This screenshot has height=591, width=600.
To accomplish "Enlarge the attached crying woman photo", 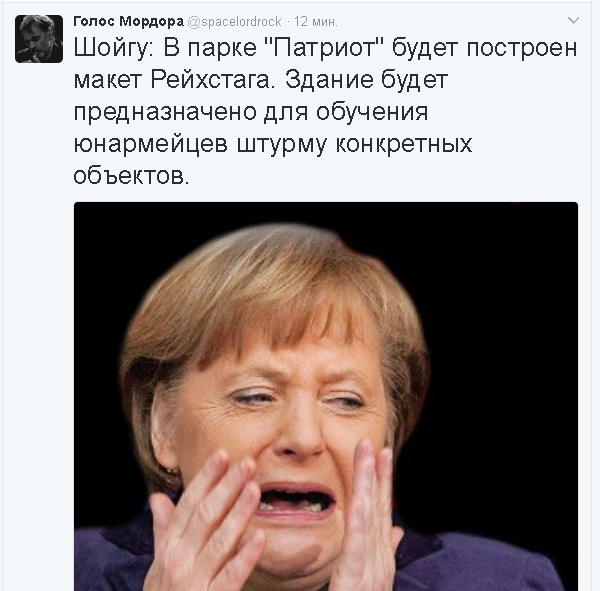I will pyautogui.click(x=326, y=396).
